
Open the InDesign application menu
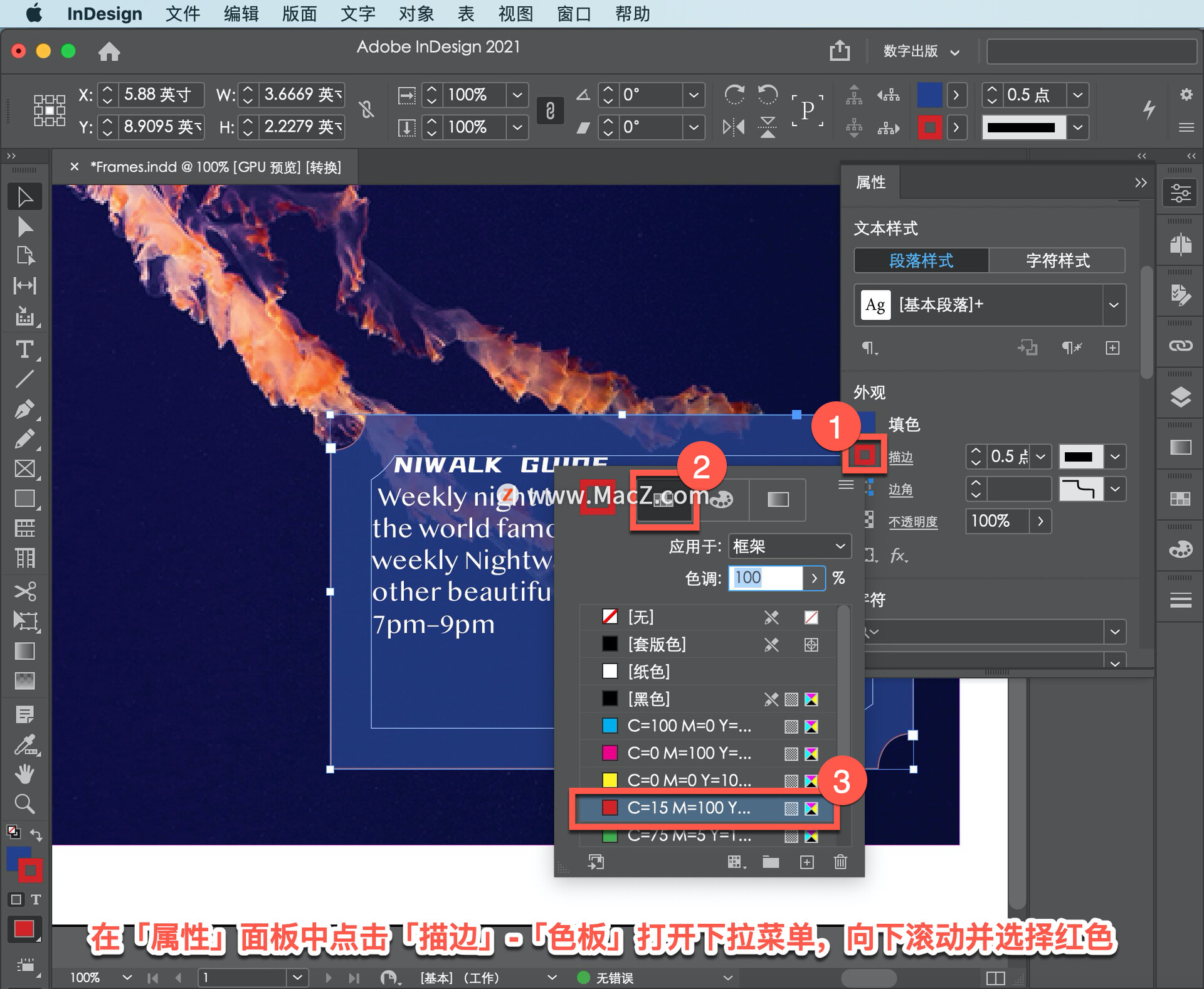click(105, 14)
